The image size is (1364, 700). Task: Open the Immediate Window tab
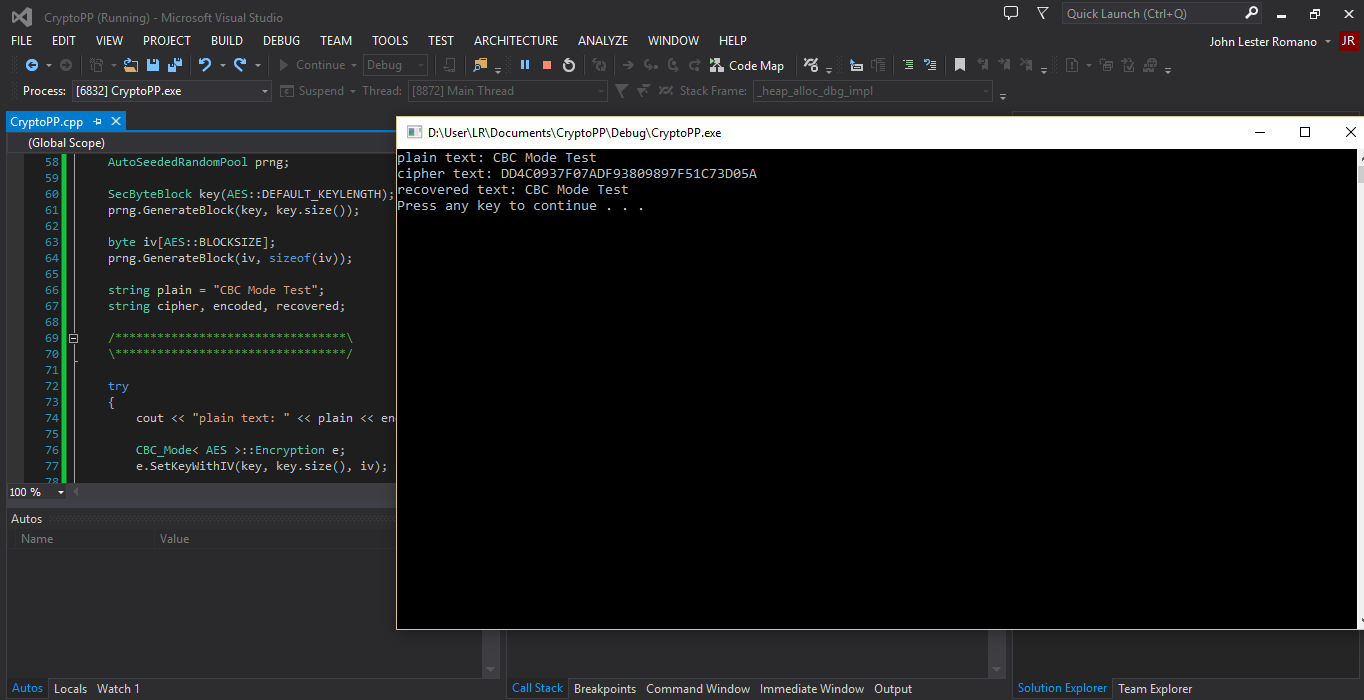tap(812, 688)
